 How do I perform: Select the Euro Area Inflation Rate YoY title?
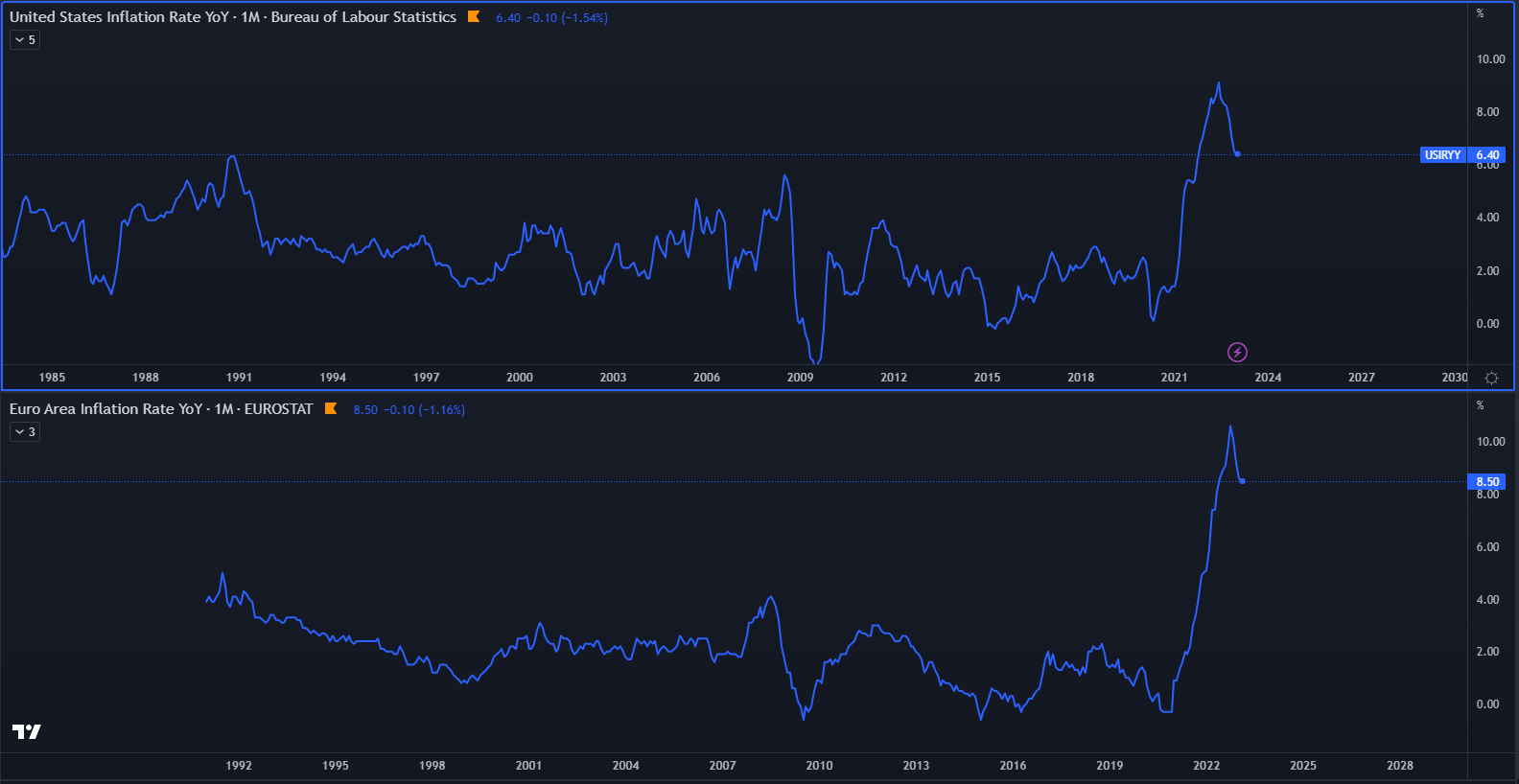point(161,409)
